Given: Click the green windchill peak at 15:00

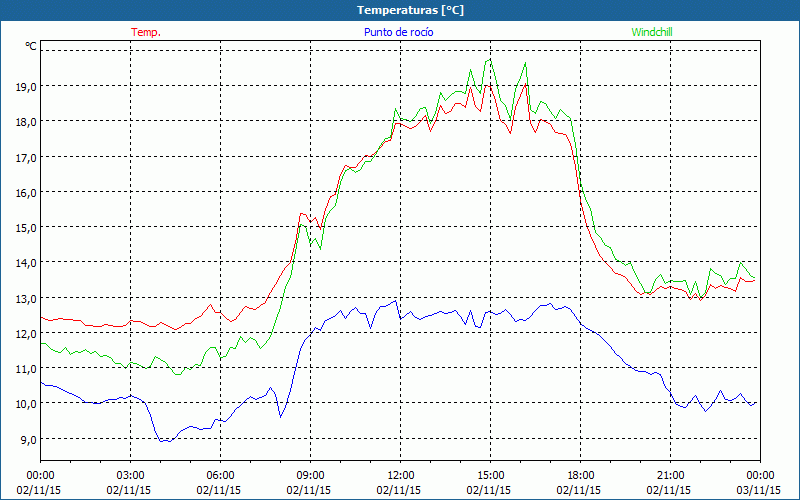Looking at the screenshot, I should [490, 59].
